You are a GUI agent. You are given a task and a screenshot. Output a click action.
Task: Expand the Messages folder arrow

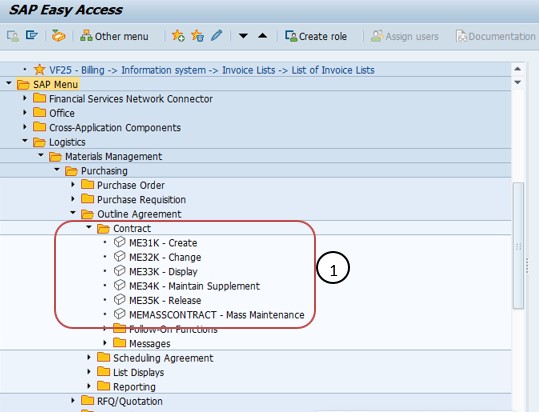(x=105, y=343)
